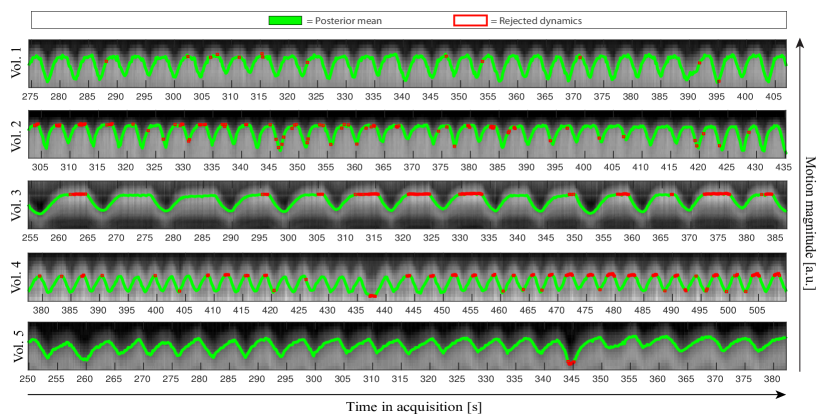
Task: Click the "370" tick label under Vol. 2
Action: [412, 167]
